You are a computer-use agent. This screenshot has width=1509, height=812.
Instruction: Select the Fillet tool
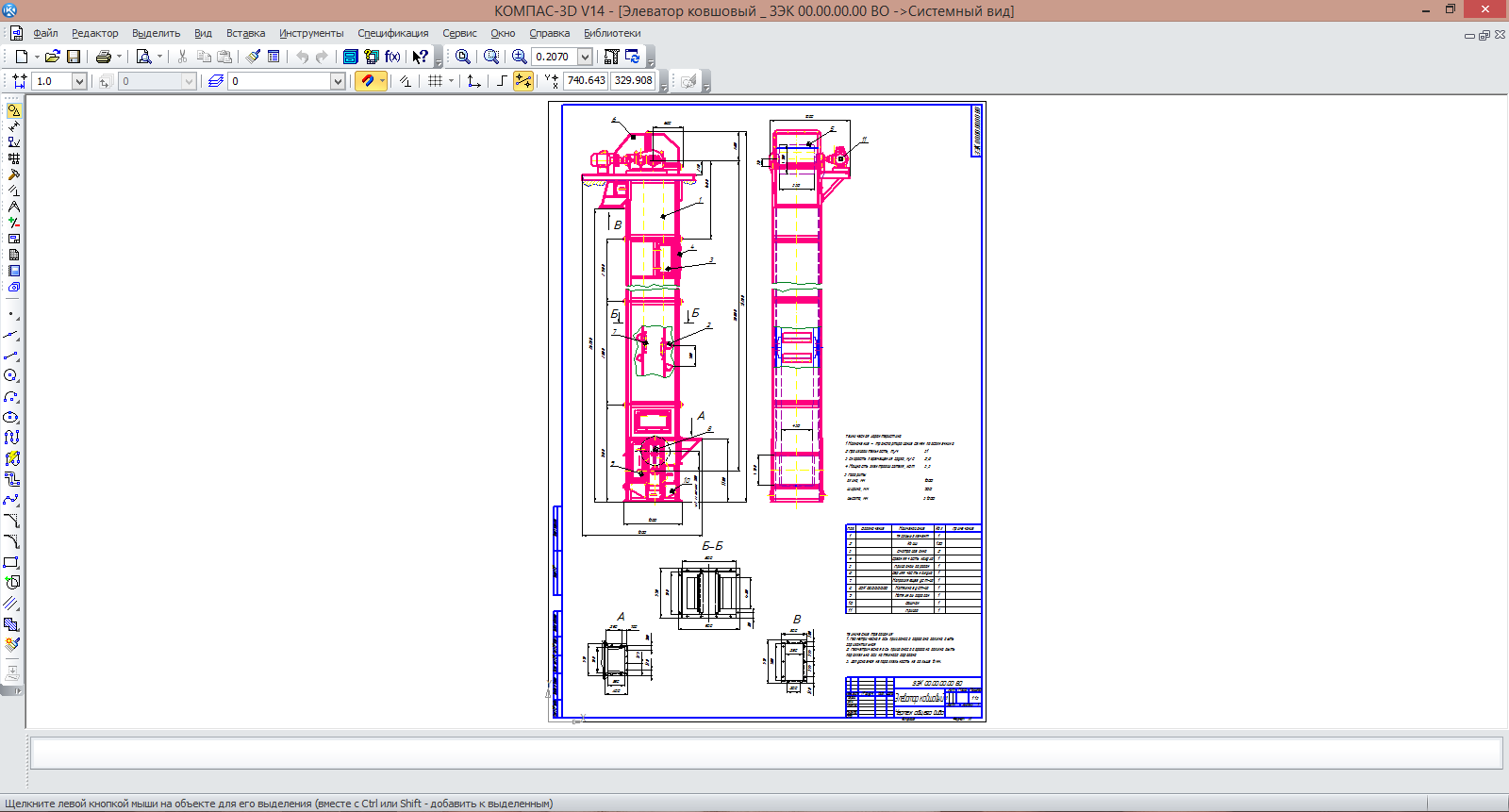[11, 541]
